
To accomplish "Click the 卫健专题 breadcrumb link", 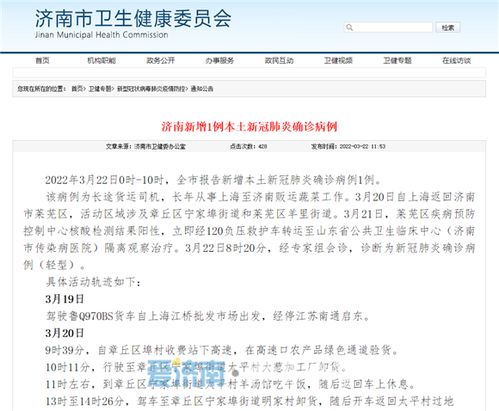I will [100, 89].
